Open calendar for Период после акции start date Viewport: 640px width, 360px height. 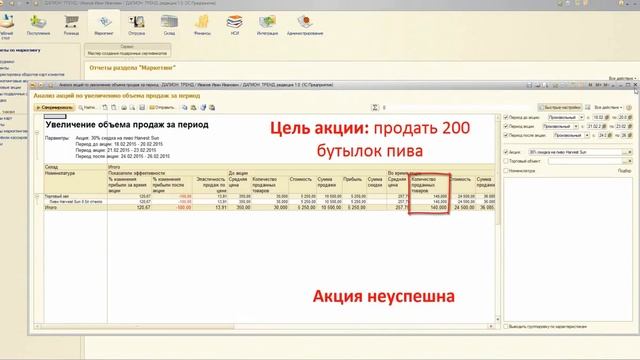point(611,135)
